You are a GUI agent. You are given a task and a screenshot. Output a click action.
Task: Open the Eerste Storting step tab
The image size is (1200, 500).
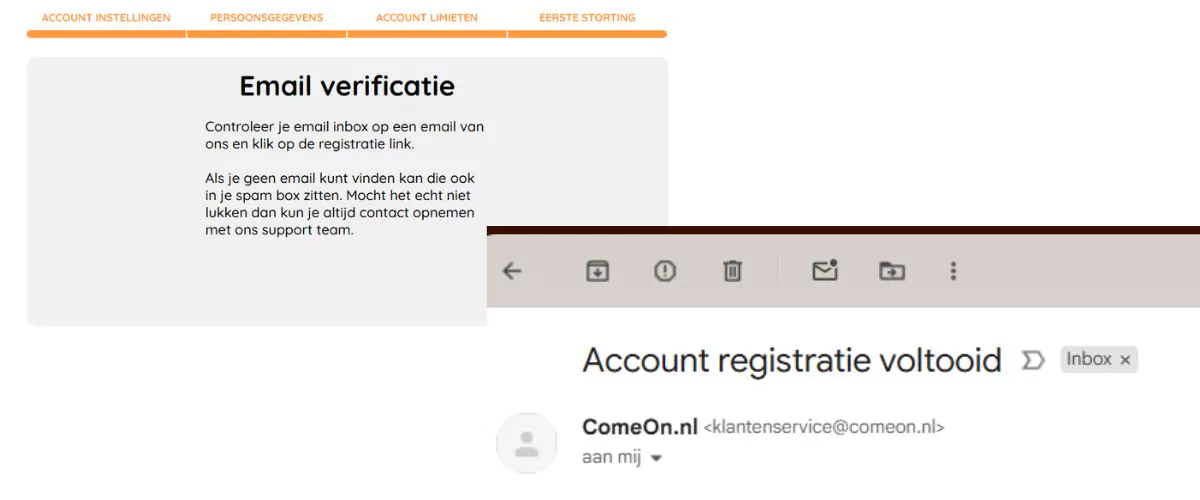tap(587, 18)
